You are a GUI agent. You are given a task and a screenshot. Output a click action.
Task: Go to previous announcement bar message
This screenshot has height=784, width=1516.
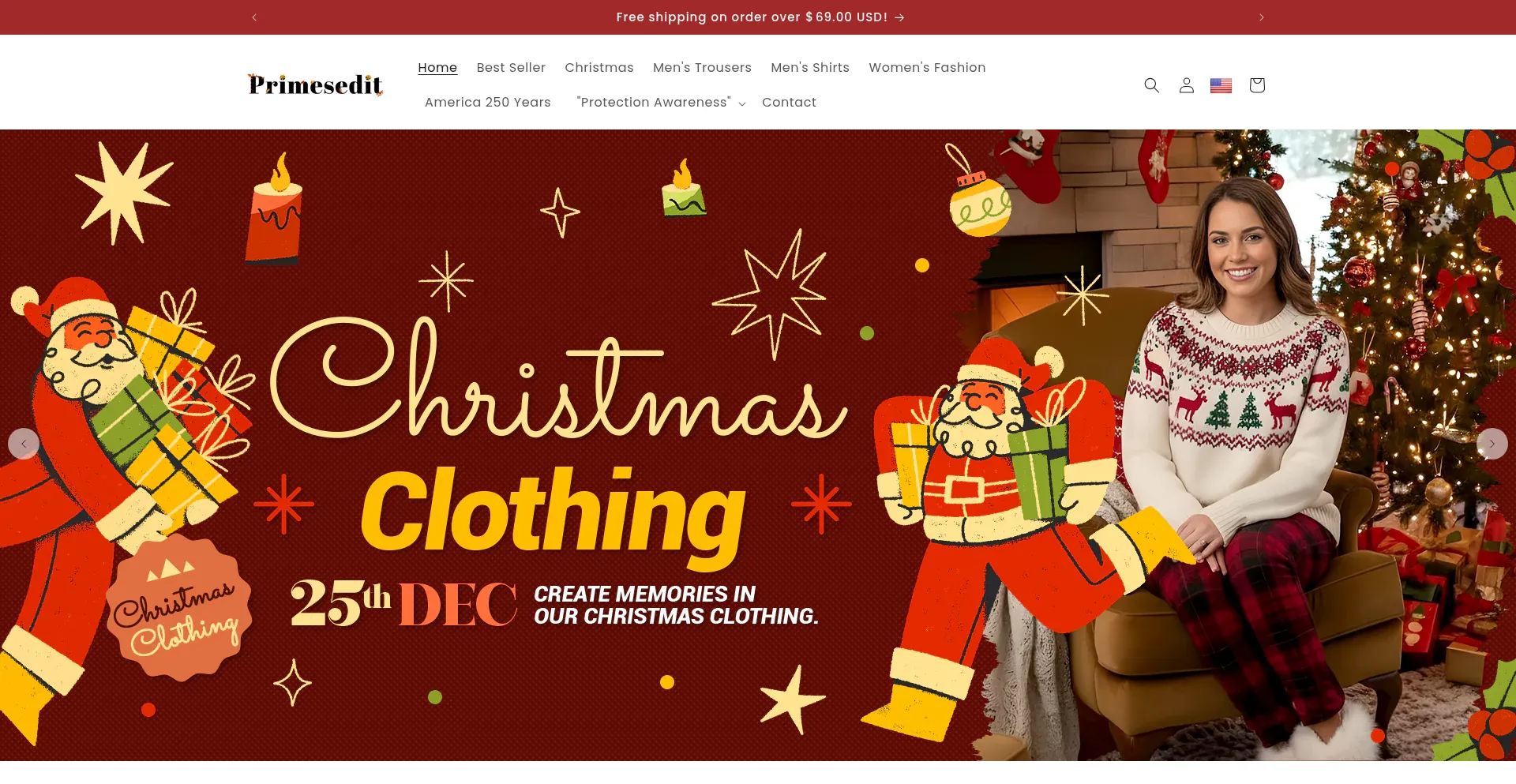[x=254, y=17]
